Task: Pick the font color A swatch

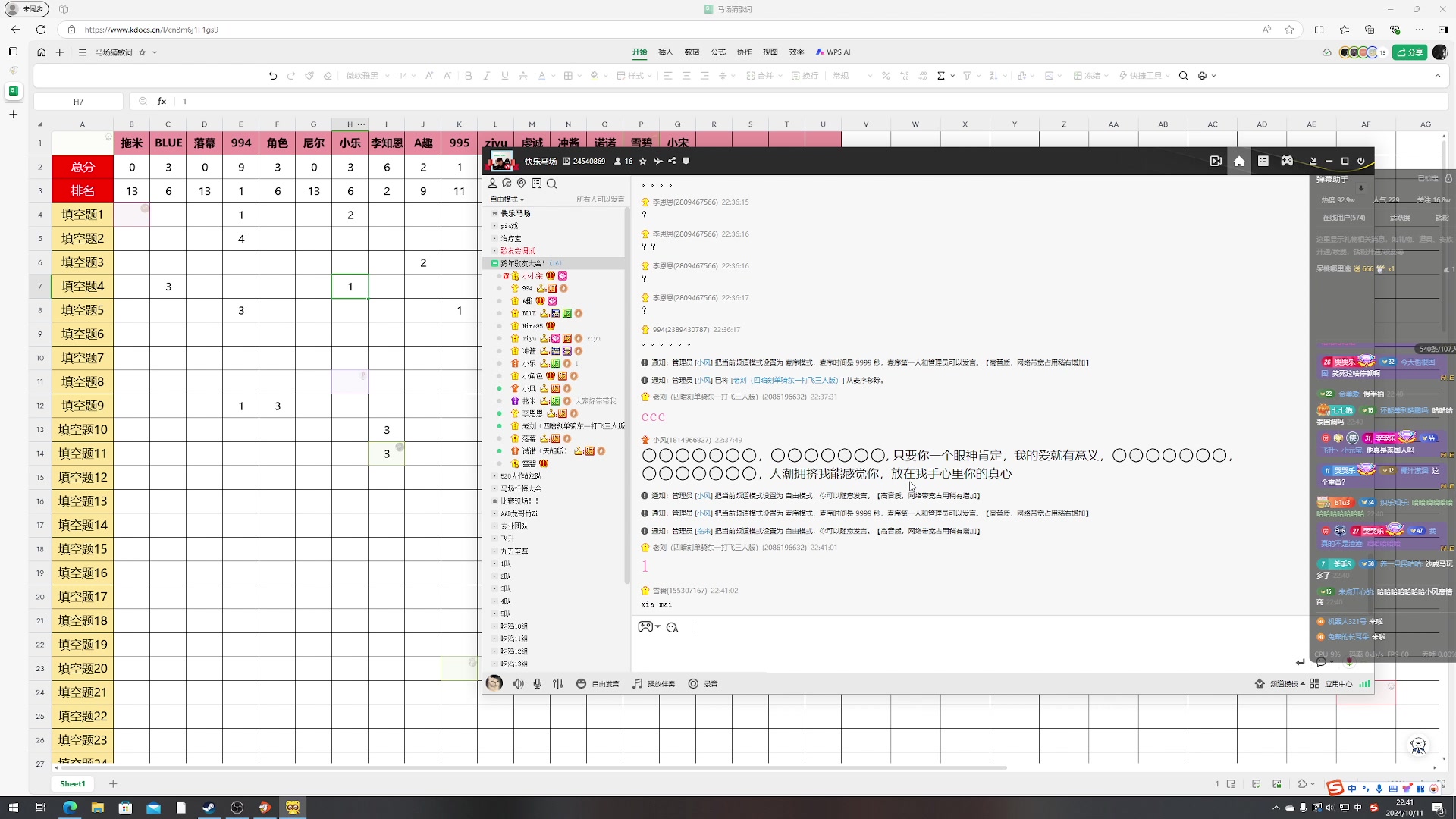Action: click(541, 76)
